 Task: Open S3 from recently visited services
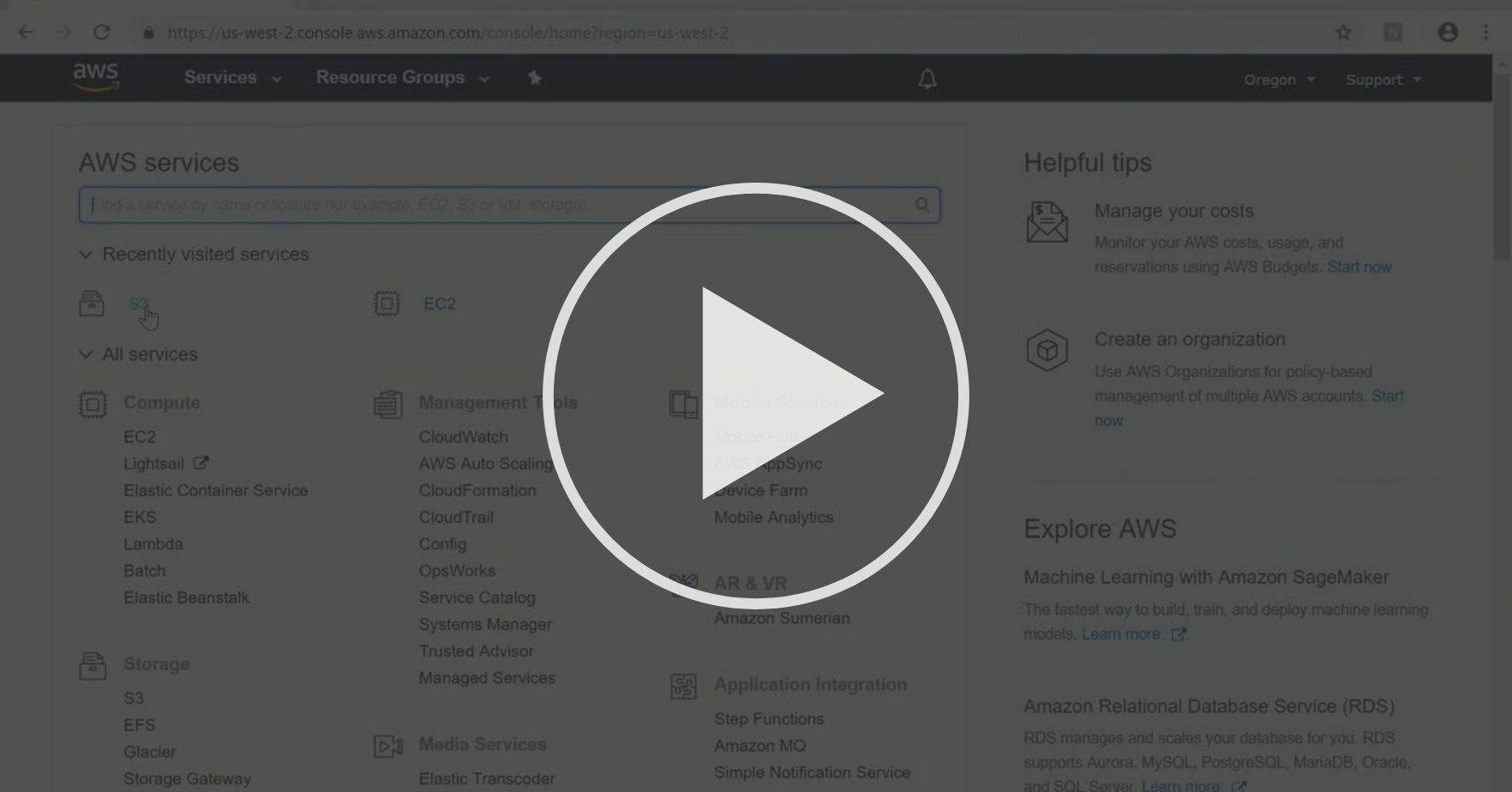[x=138, y=304]
